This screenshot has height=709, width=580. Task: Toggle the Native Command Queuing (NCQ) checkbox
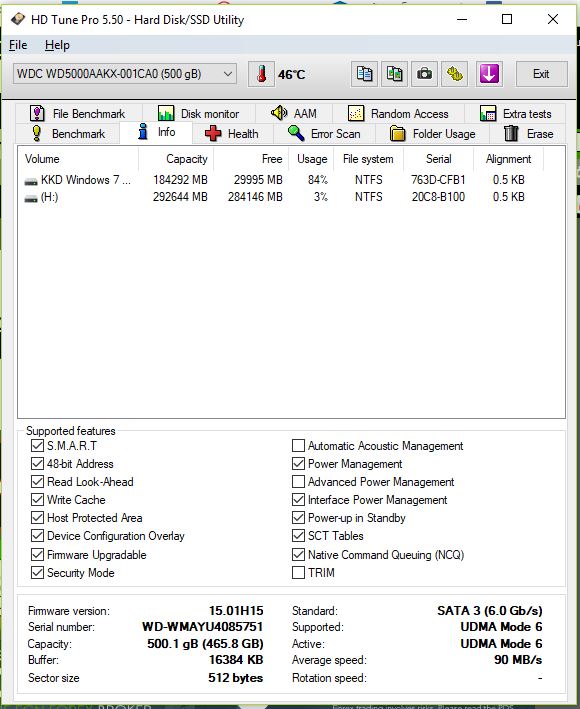(298, 555)
